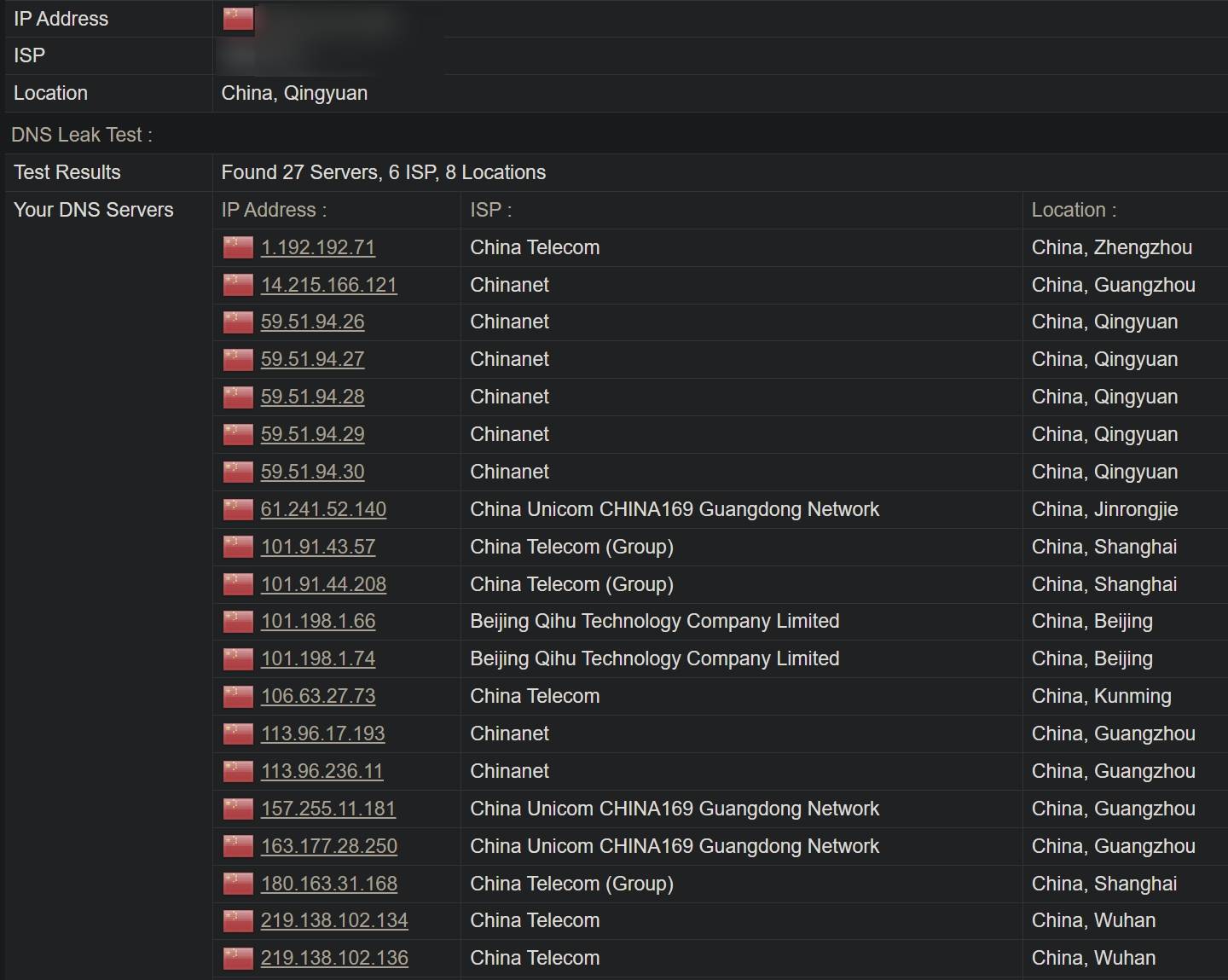Select 'China Telecom (Group)' cell for 101.91.43.57
This screenshot has width=1228, height=980.
tap(572, 547)
